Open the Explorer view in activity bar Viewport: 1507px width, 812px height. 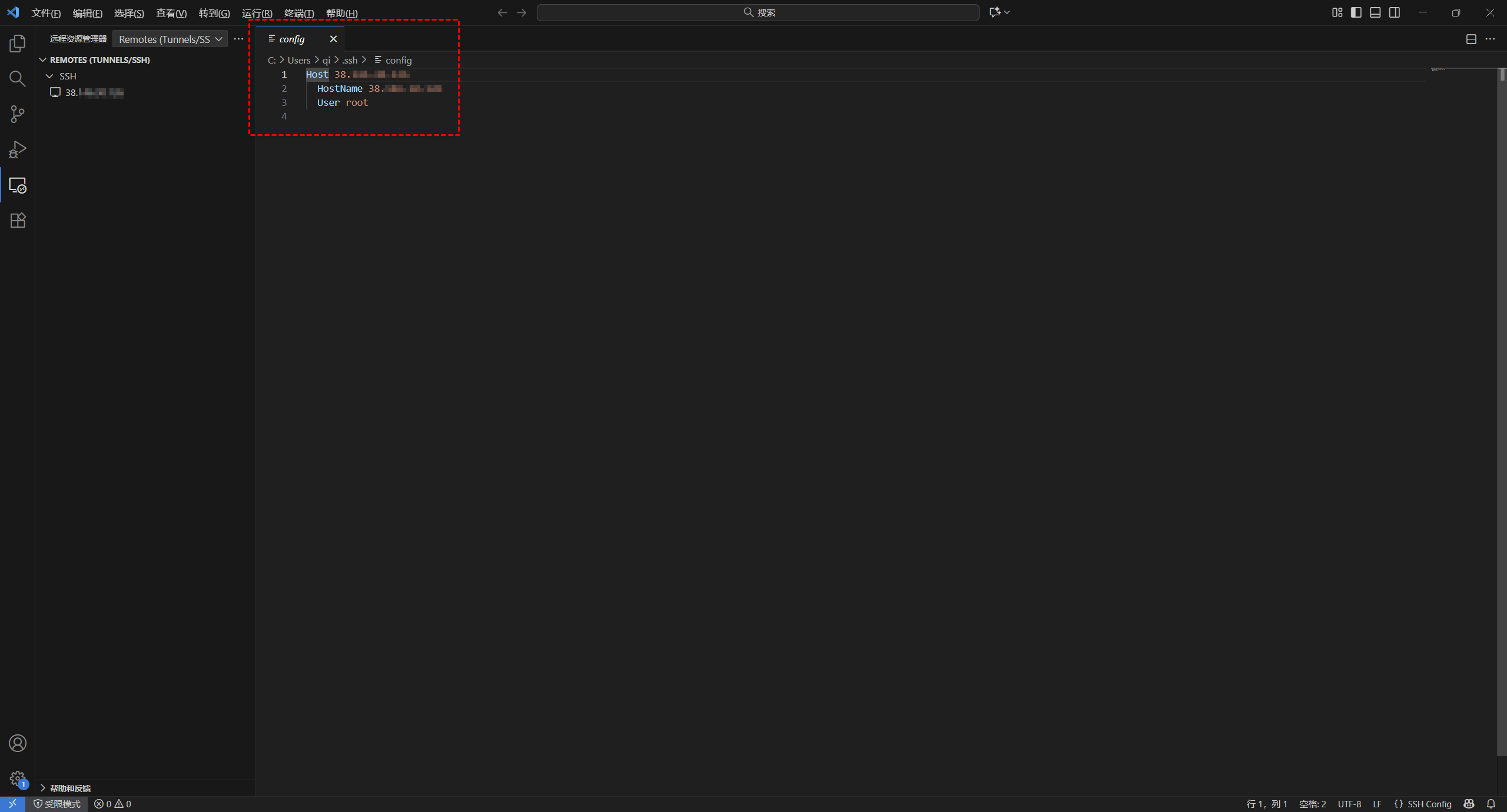pyautogui.click(x=18, y=43)
